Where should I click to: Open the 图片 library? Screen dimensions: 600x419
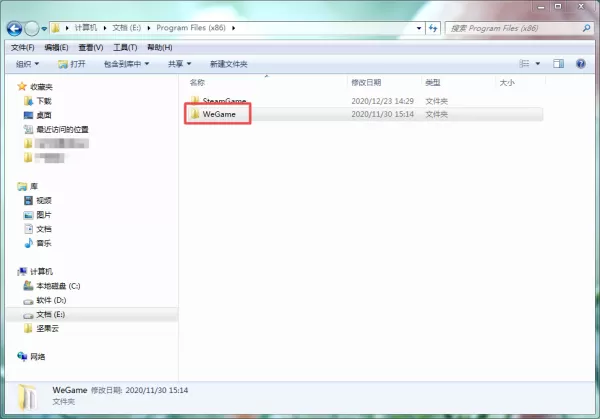pyautogui.click(x=44, y=215)
